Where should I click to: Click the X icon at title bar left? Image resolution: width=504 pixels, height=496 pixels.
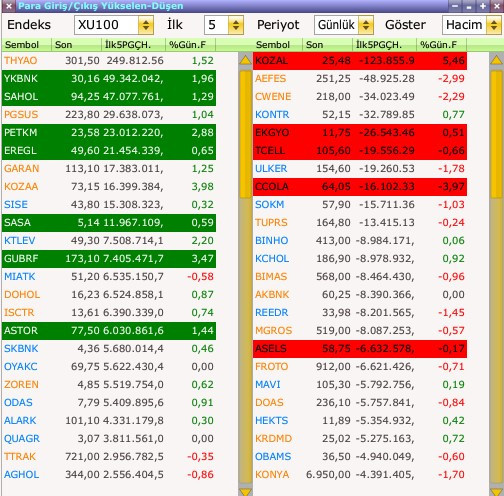click(9, 6)
